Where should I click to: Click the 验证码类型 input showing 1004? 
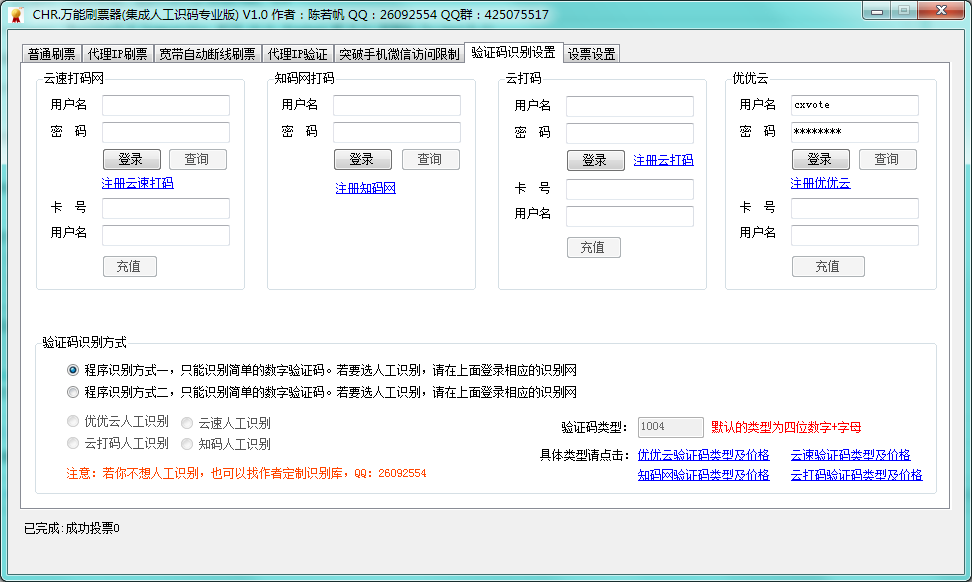(x=670, y=427)
